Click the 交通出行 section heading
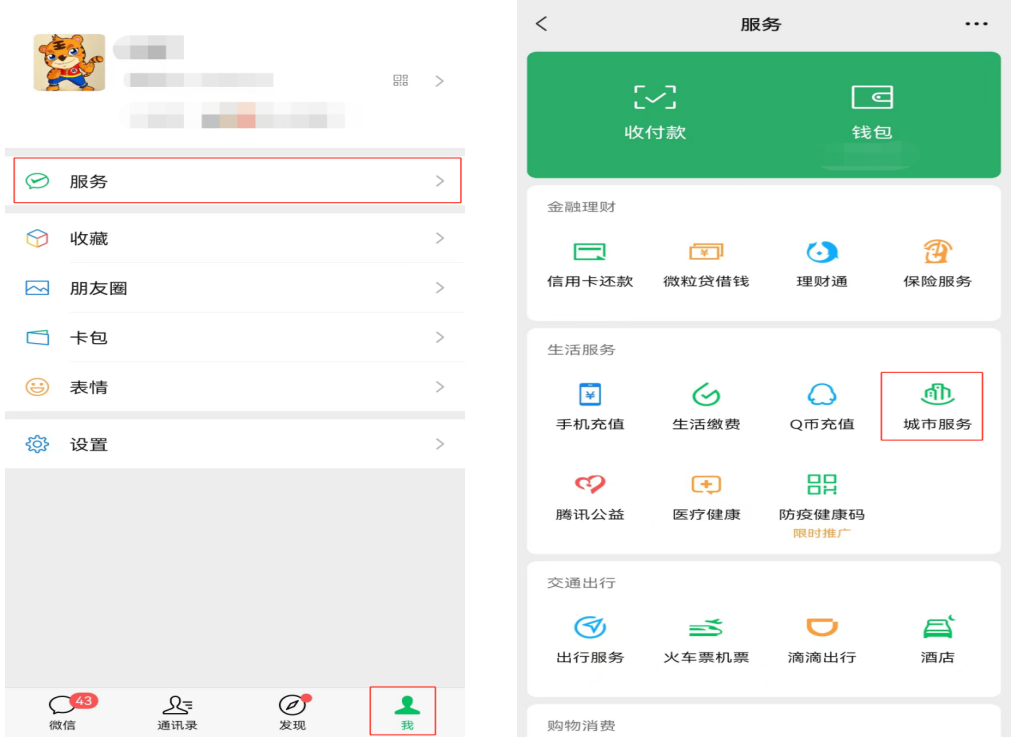1015x747 pixels. (x=581, y=583)
